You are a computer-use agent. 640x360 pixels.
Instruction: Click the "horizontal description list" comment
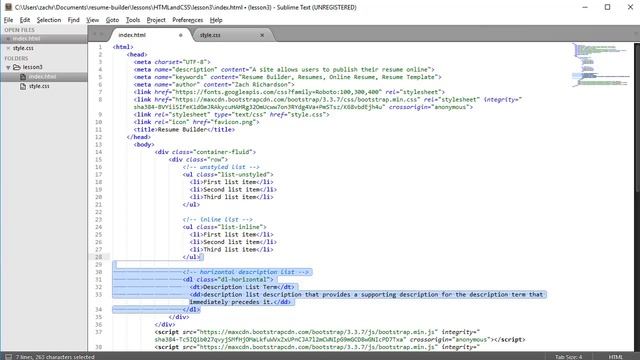pos(247,272)
